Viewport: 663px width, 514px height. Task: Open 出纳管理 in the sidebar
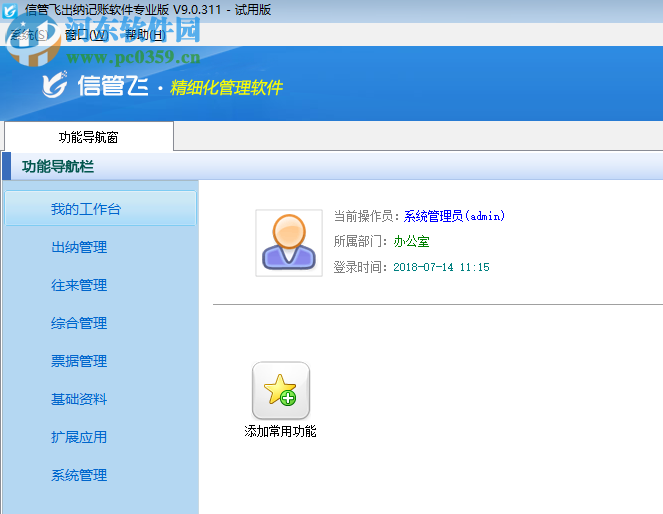[x=79, y=247]
